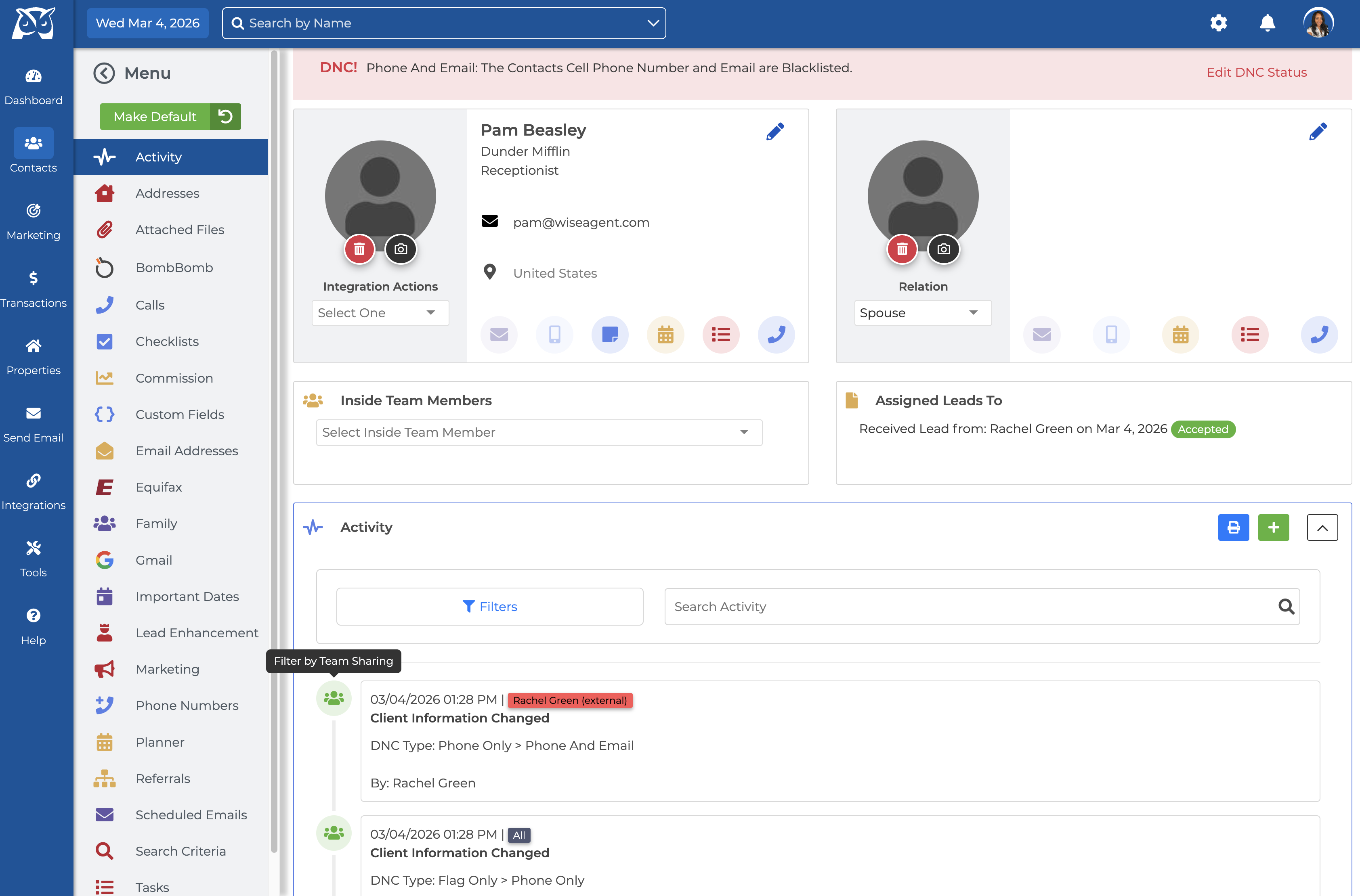
Task: Open Family in the Menu
Action: [x=171, y=523]
